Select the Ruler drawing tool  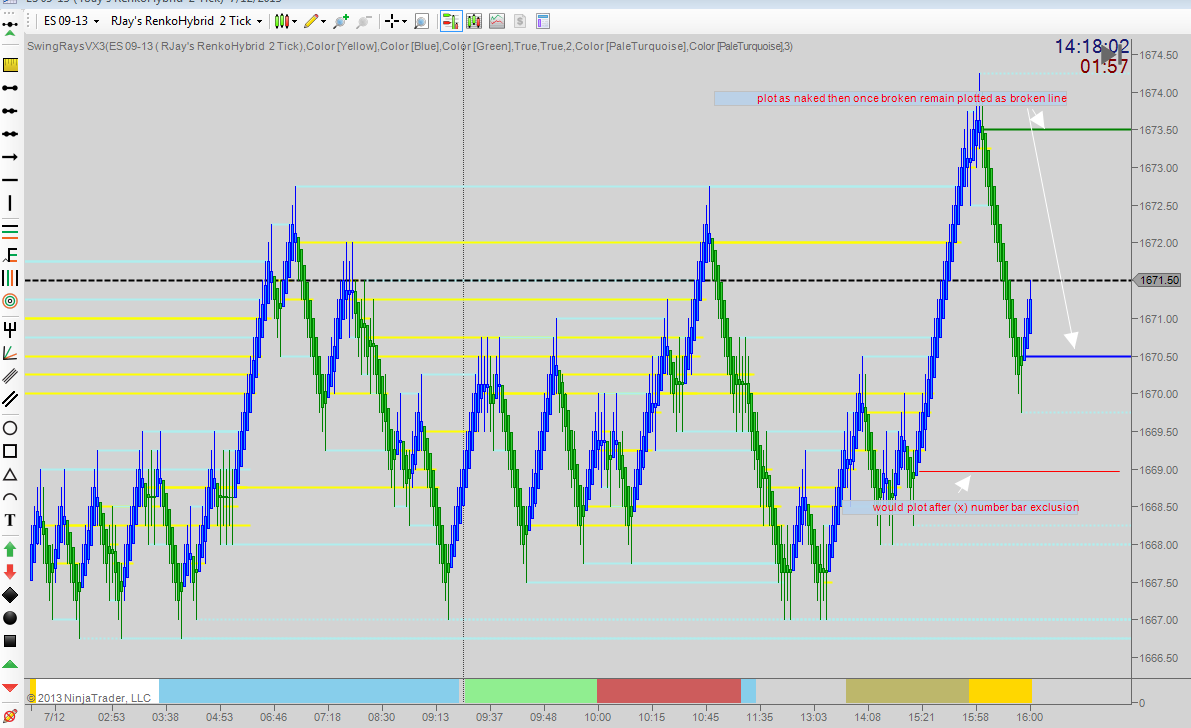10,65
